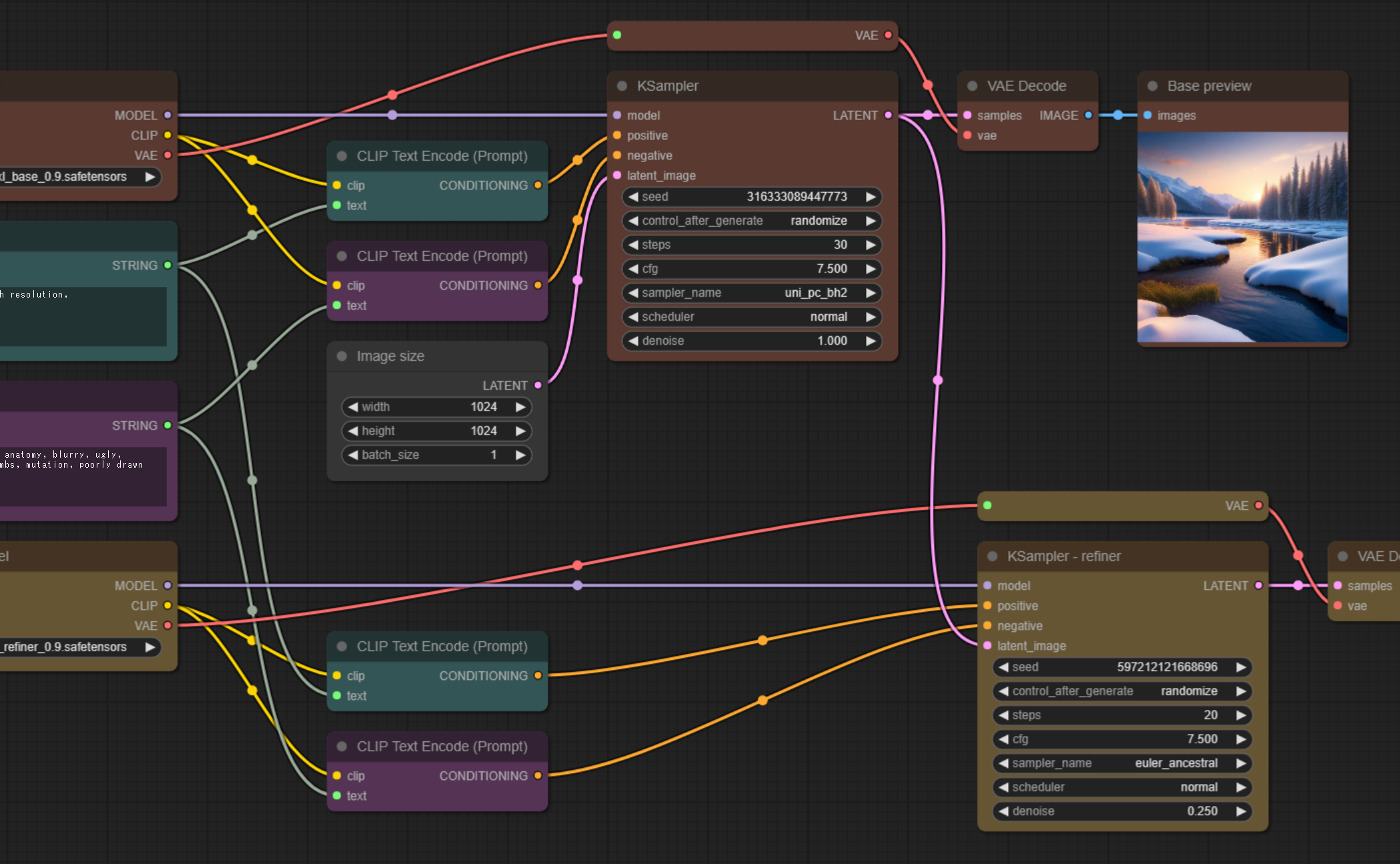Viewport: 1400px width, 864px height.
Task: Toggle control_after_generate in KSampler - refiner
Action: click(x=1122, y=691)
